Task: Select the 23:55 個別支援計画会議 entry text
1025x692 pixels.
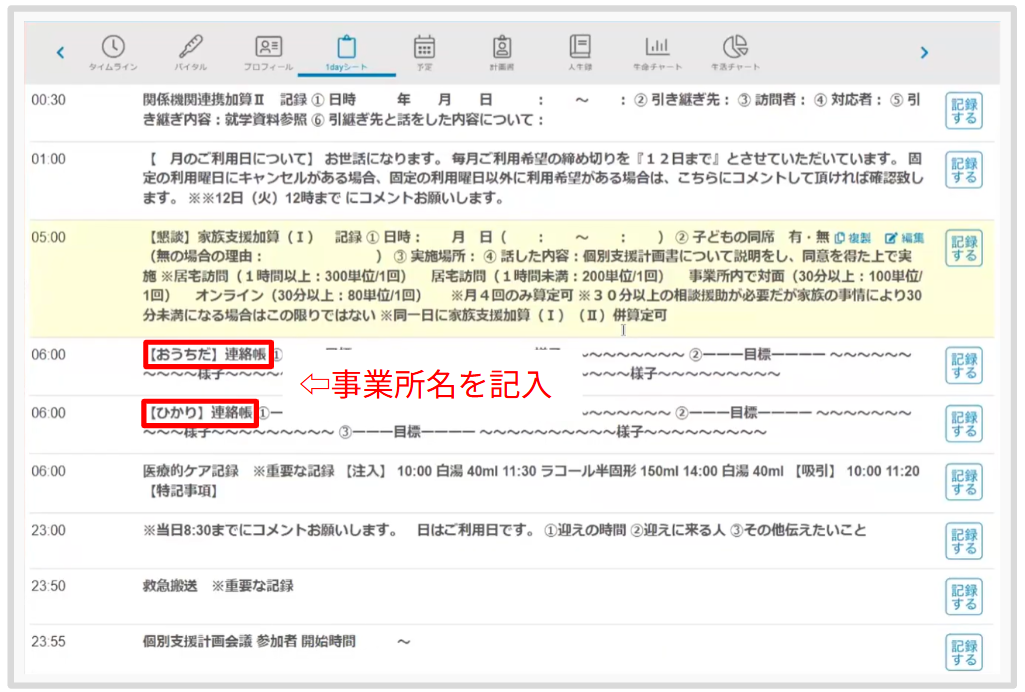Action: 249,641
